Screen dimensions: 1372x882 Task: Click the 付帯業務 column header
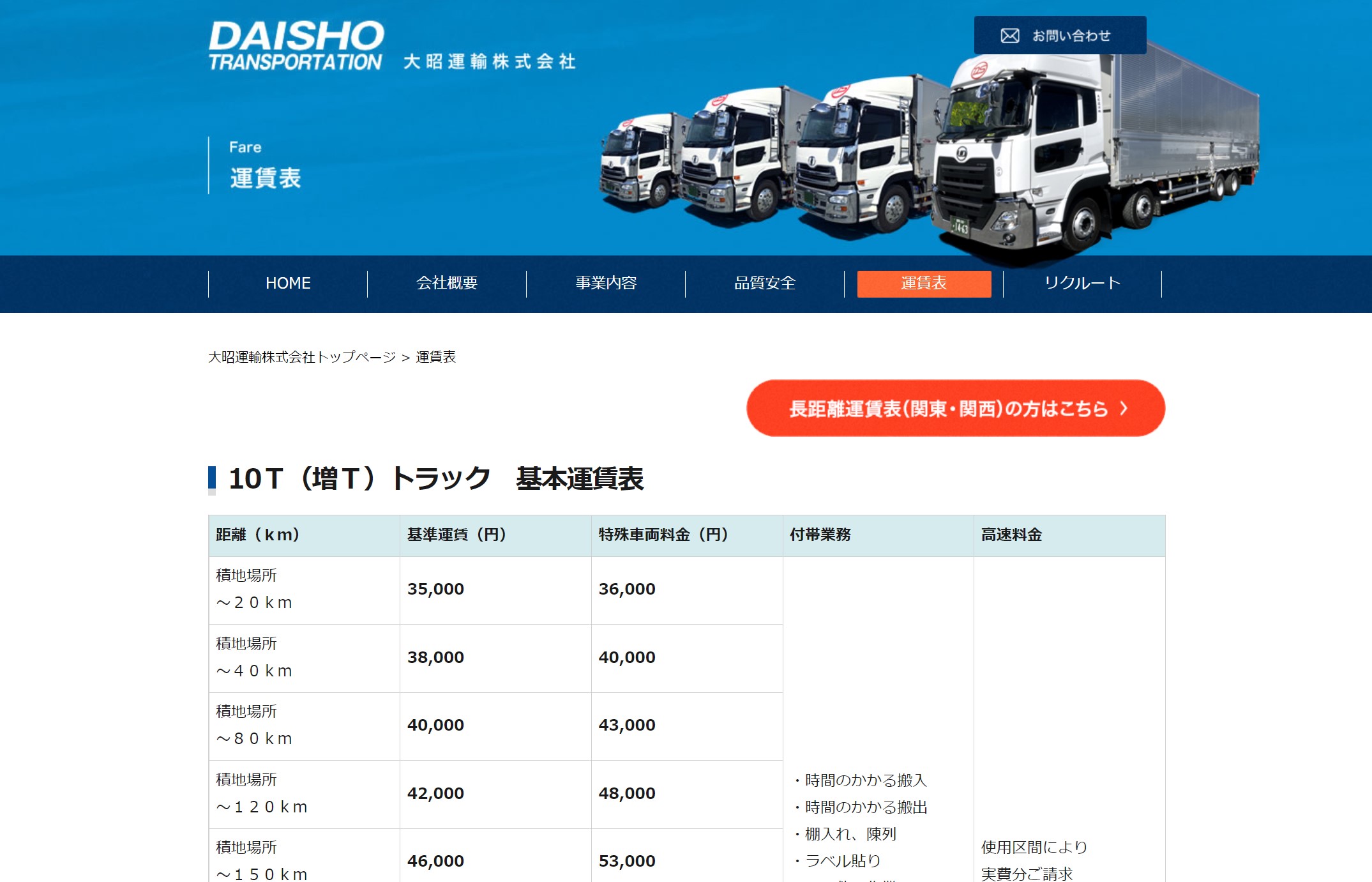click(878, 535)
